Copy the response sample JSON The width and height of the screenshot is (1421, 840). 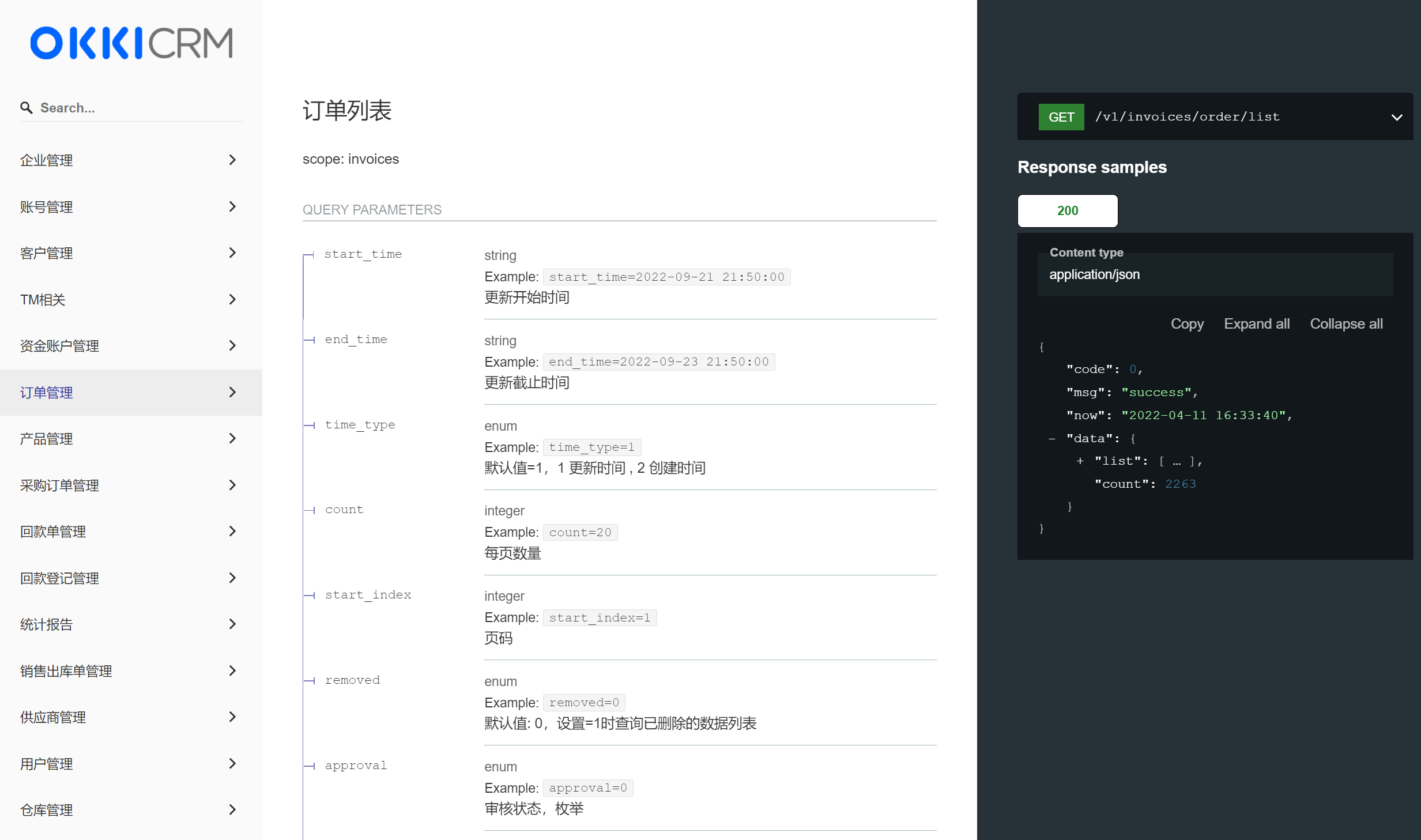click(1186, 324)
